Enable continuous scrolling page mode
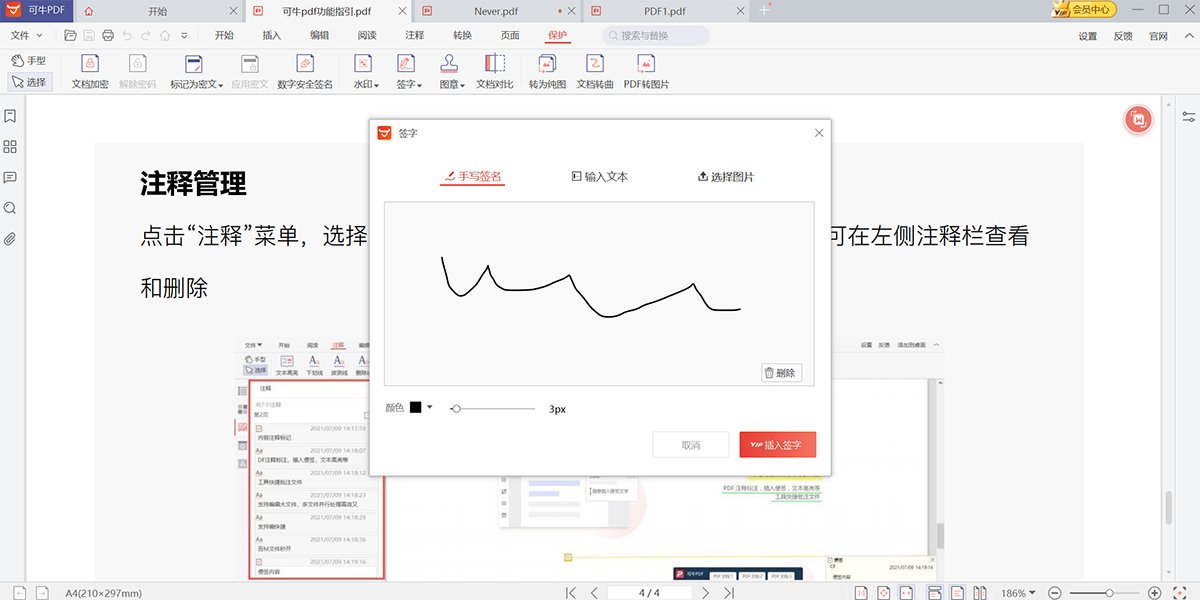The image size is (1200, 600). click(x=934, y=592)
